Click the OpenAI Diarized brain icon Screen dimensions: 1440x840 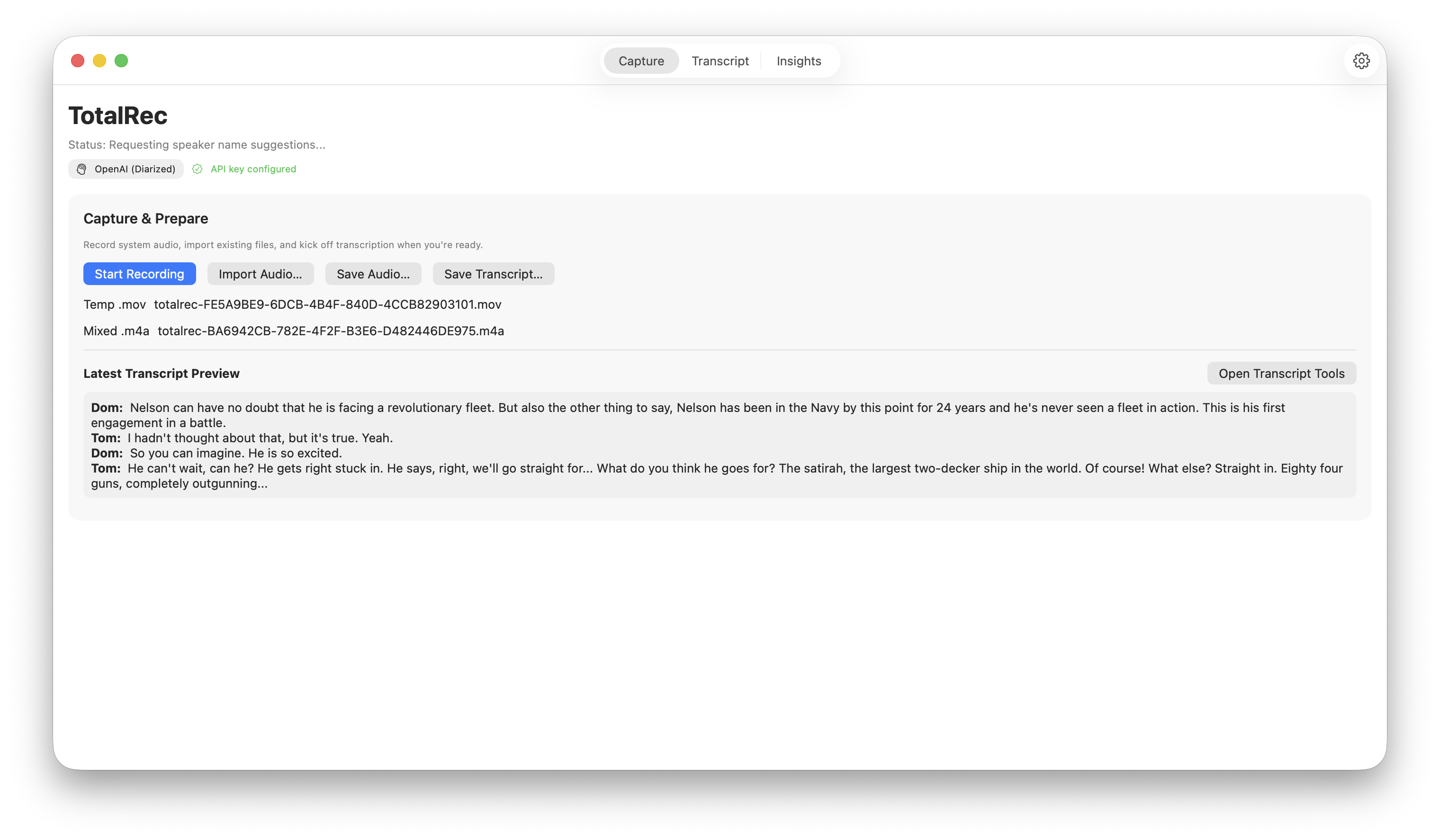[x=82, y=169]
